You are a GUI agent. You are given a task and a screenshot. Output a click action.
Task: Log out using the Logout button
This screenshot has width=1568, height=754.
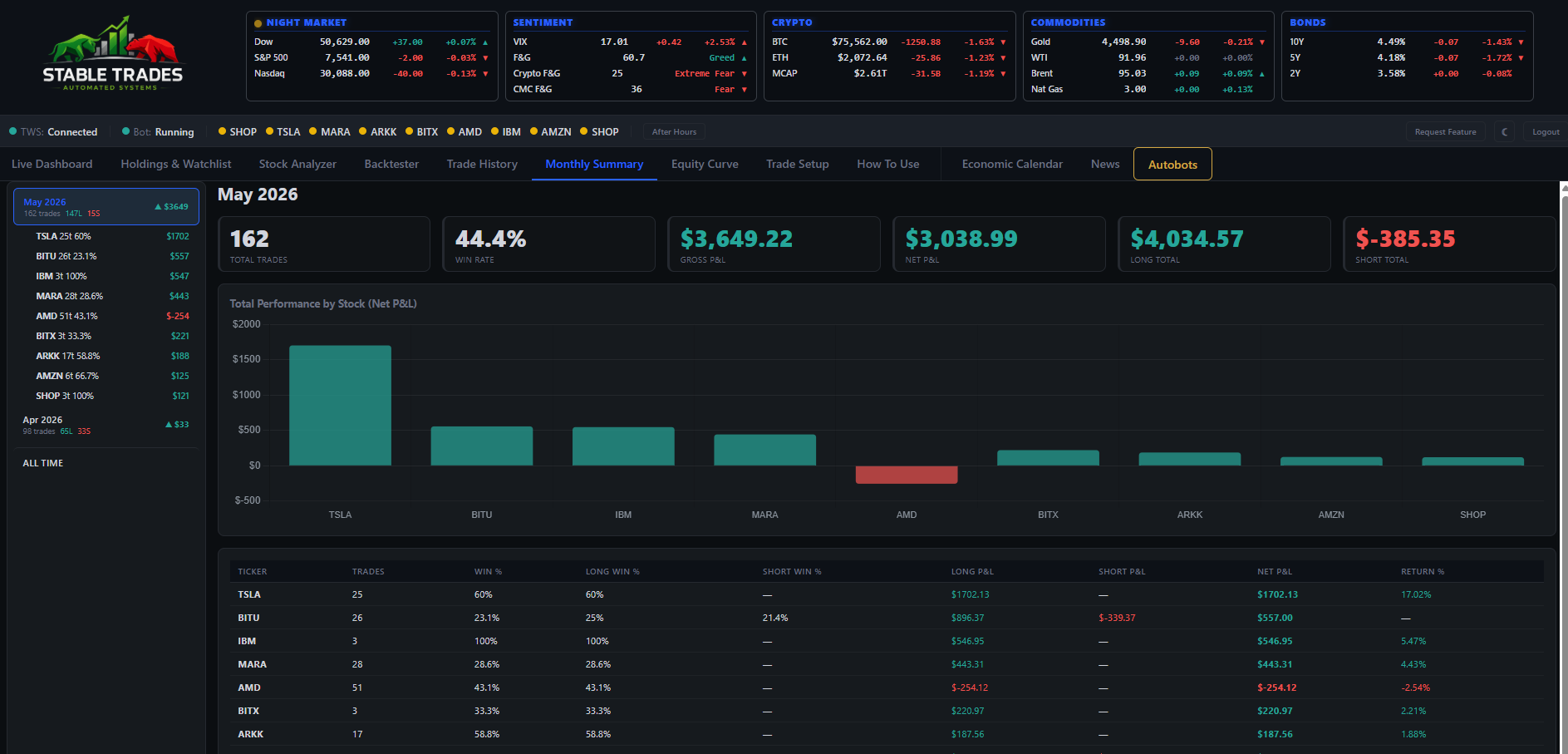(x=1546, y=131)
